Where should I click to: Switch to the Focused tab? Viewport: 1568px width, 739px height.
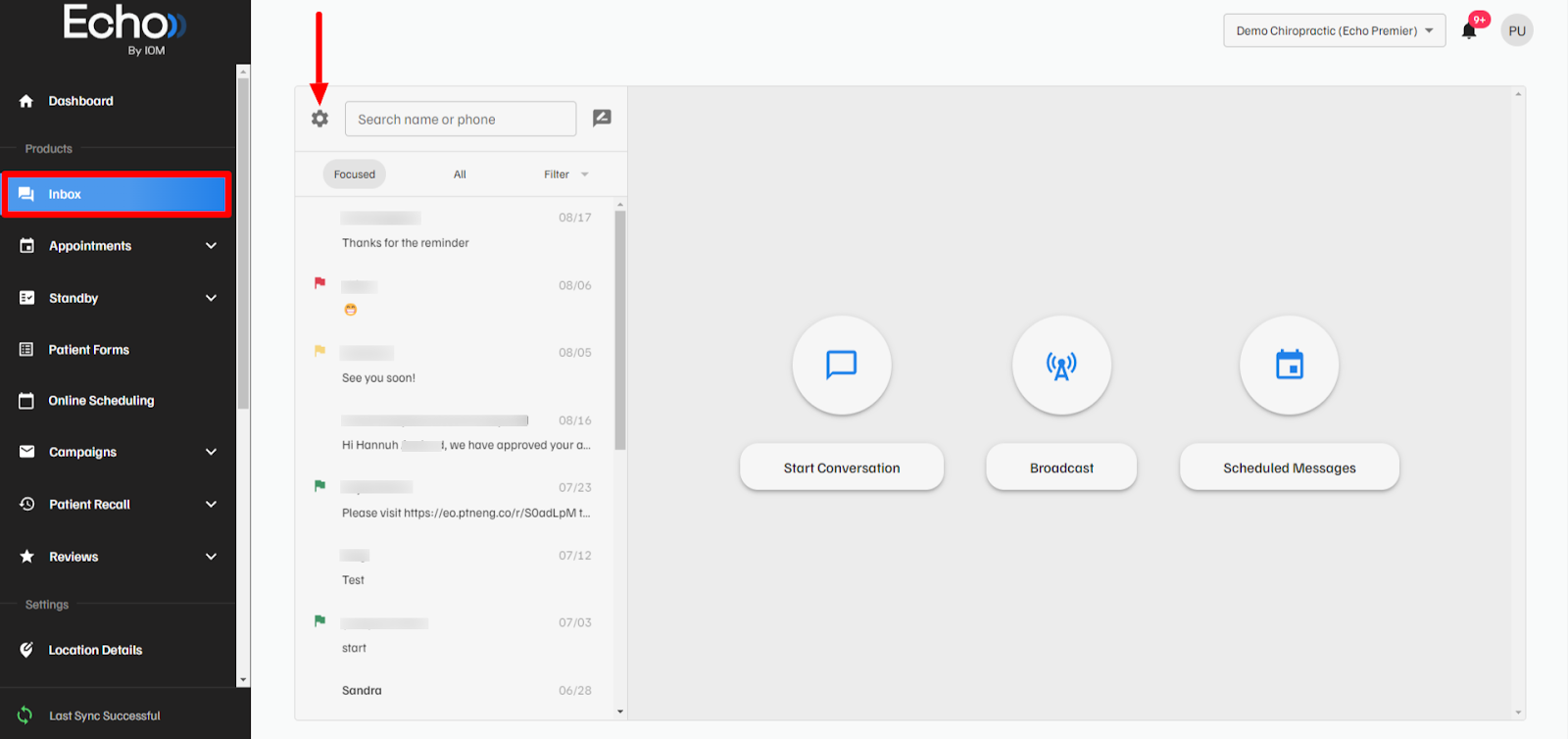point(355,174)
